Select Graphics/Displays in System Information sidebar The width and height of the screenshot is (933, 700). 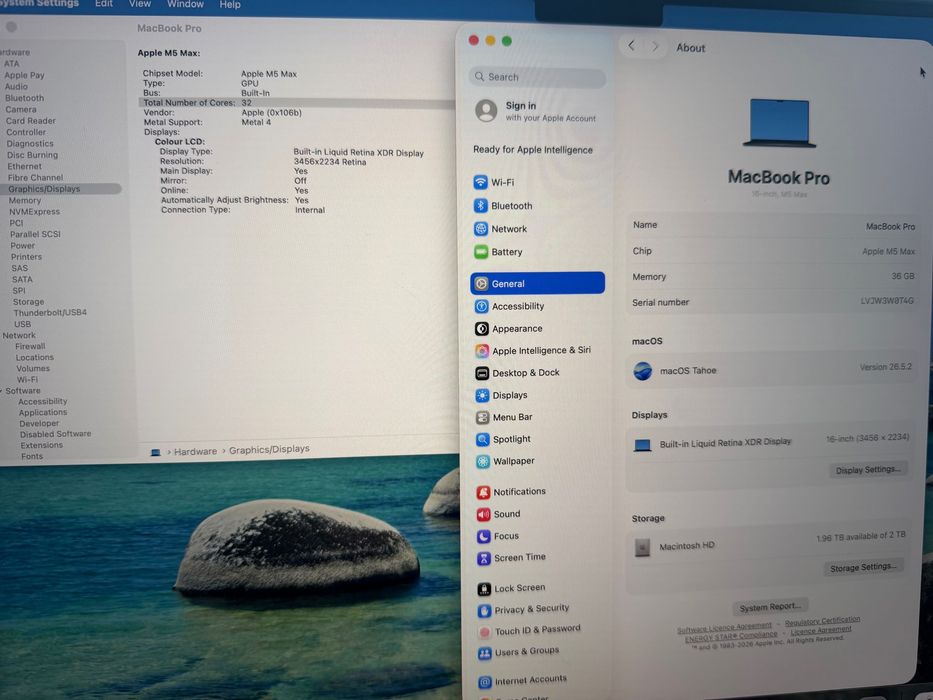point(44,189)
